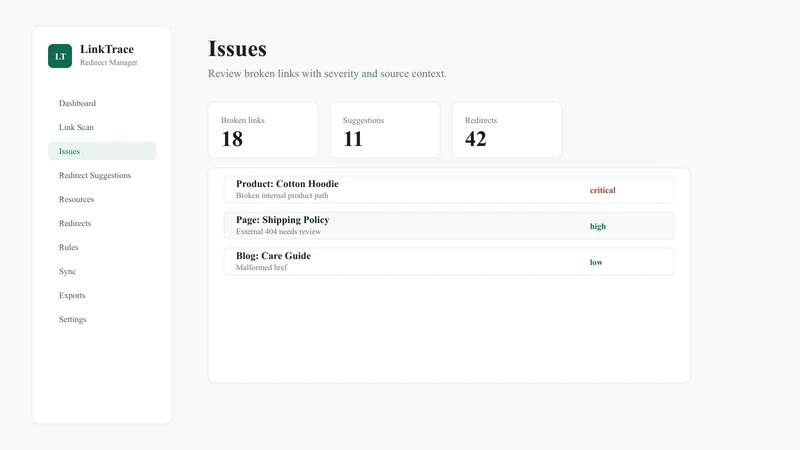Click the LT LinkTrace logo icon
Screen dimensions: 800x450
[60, 56]
